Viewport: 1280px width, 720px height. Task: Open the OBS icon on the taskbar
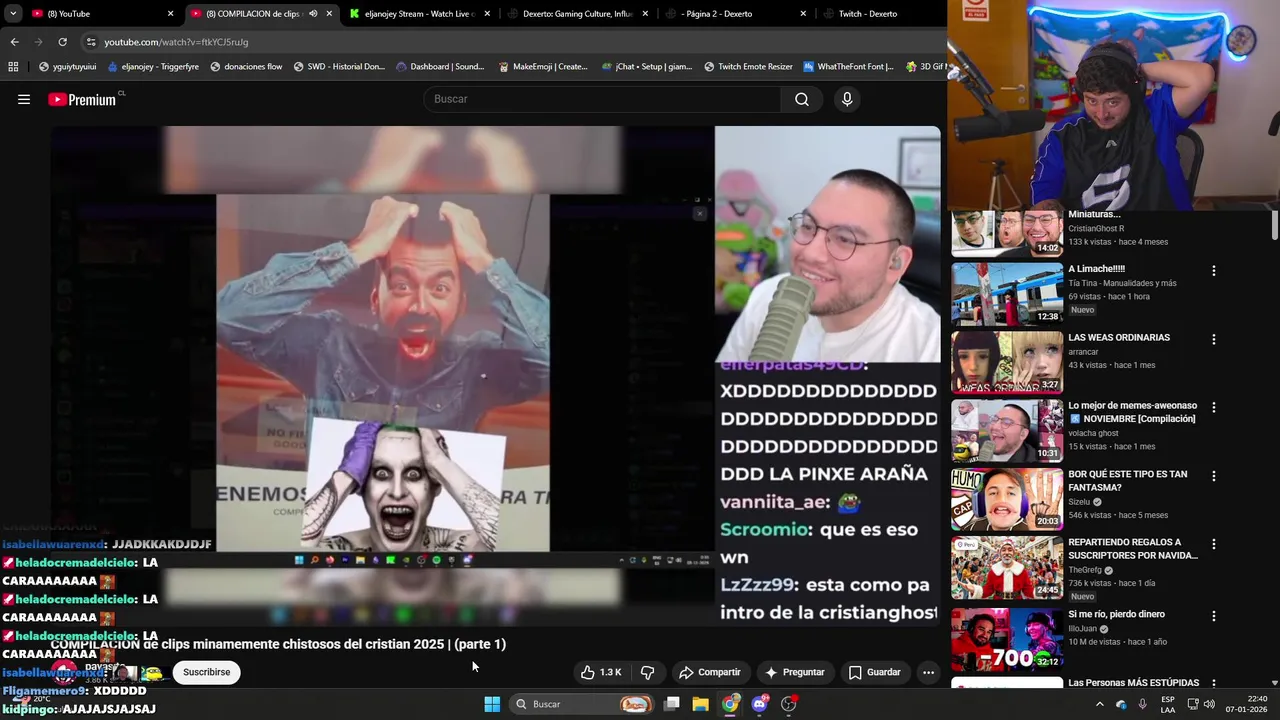click(x=789, y=704)
